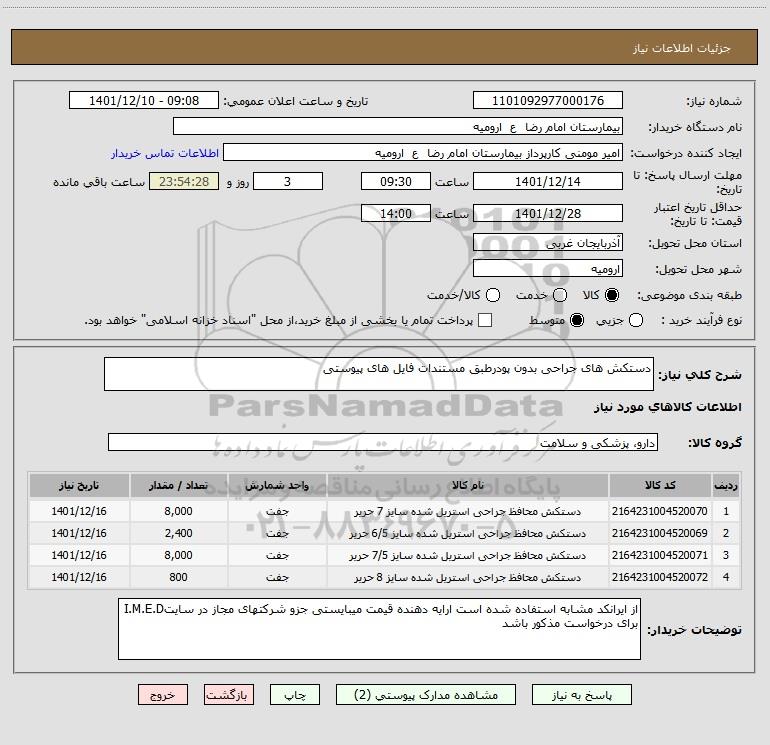770x745 pixels.
Task: Click delivery province field آذربایجان غربی
Action: tap(548, 242)
